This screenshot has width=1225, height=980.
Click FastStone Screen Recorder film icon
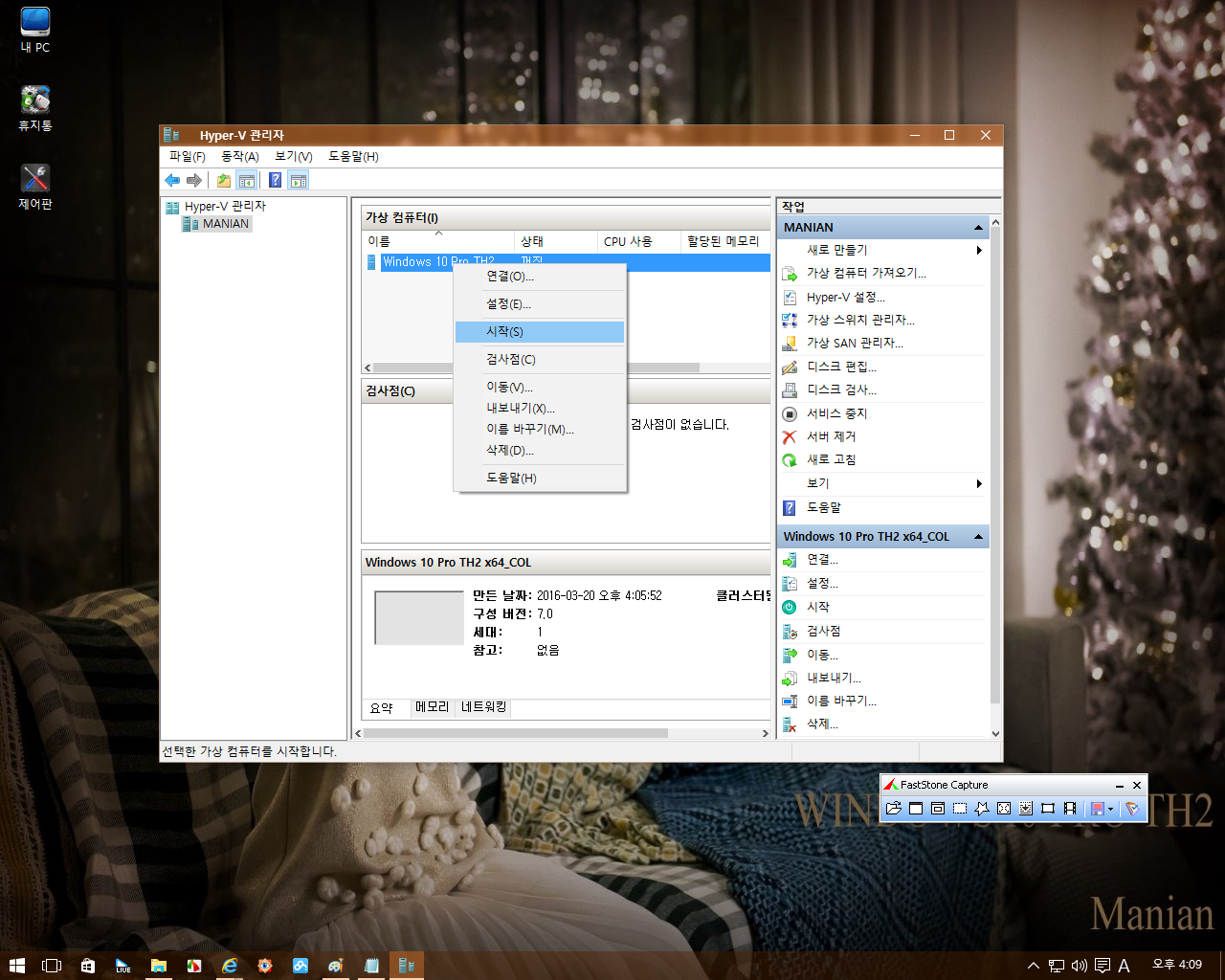(1070, 809)
